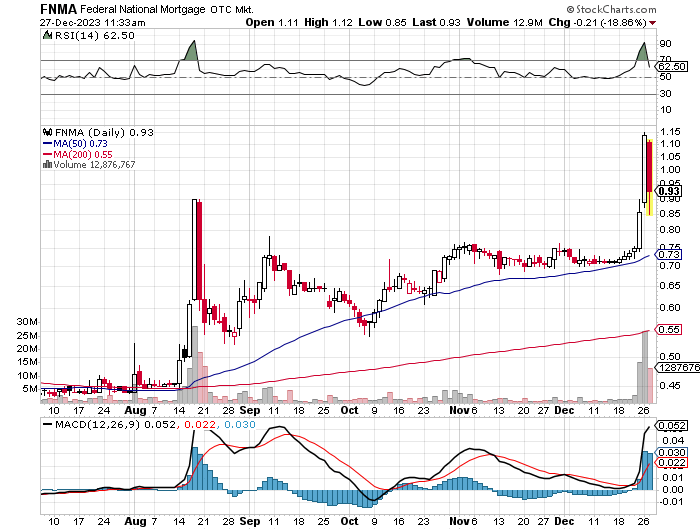Click the red MA(200) 0.55 legend

pyautogui.click(x=78, y=154)
